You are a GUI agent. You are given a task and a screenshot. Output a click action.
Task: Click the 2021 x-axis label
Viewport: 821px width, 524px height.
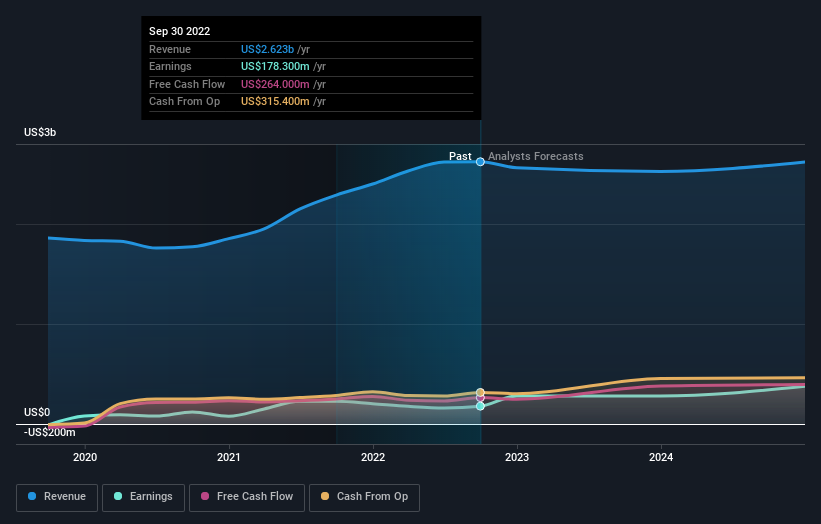click(x=229, y=457)
